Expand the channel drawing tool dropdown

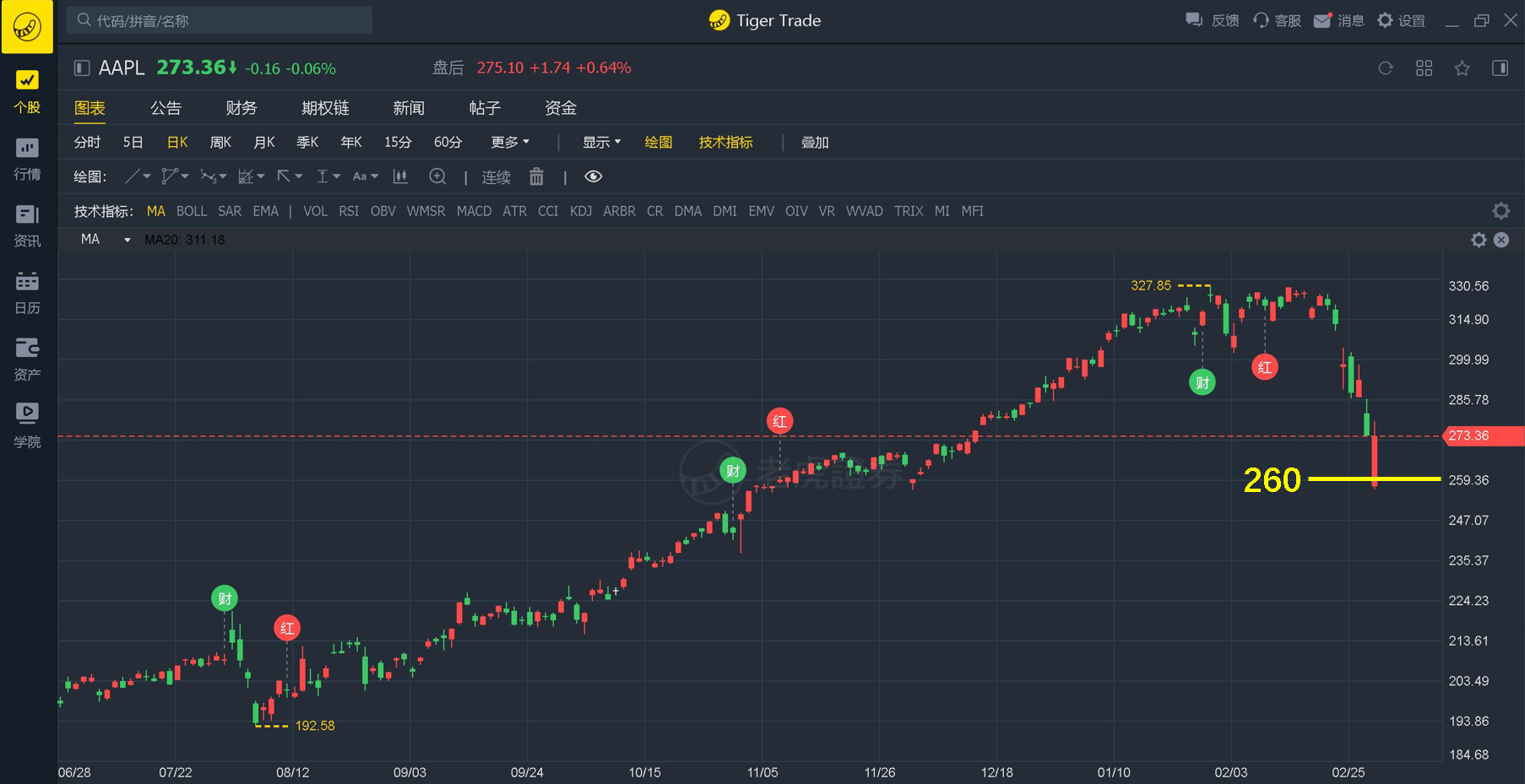click(x=184, y=176)
